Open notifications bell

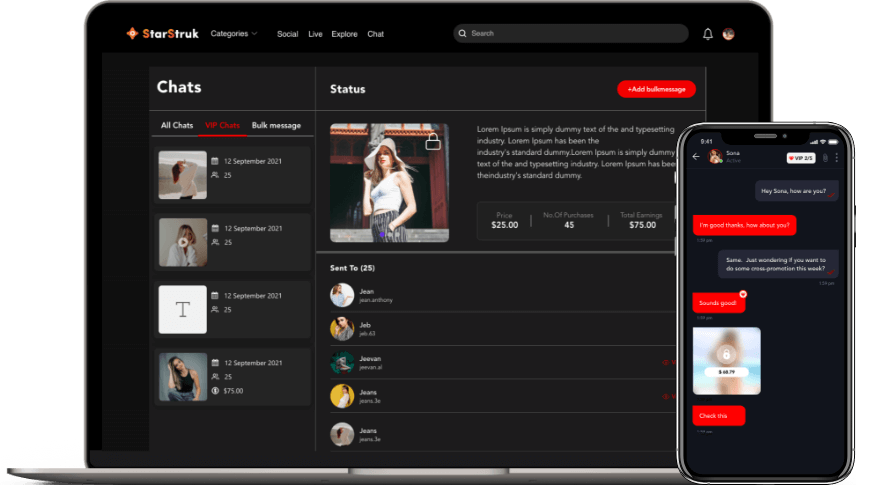coord(707,34)
